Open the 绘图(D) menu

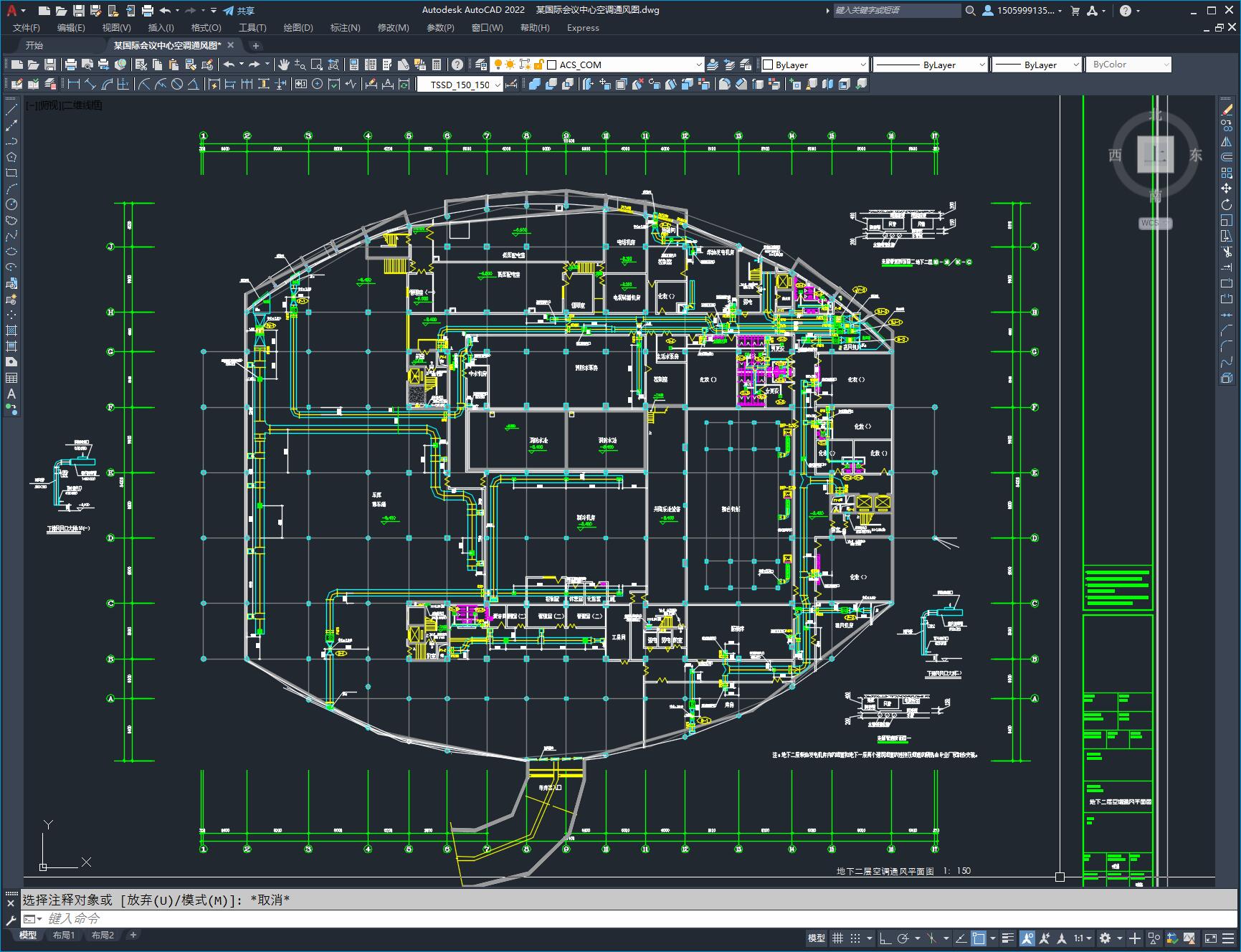(298, 27)
